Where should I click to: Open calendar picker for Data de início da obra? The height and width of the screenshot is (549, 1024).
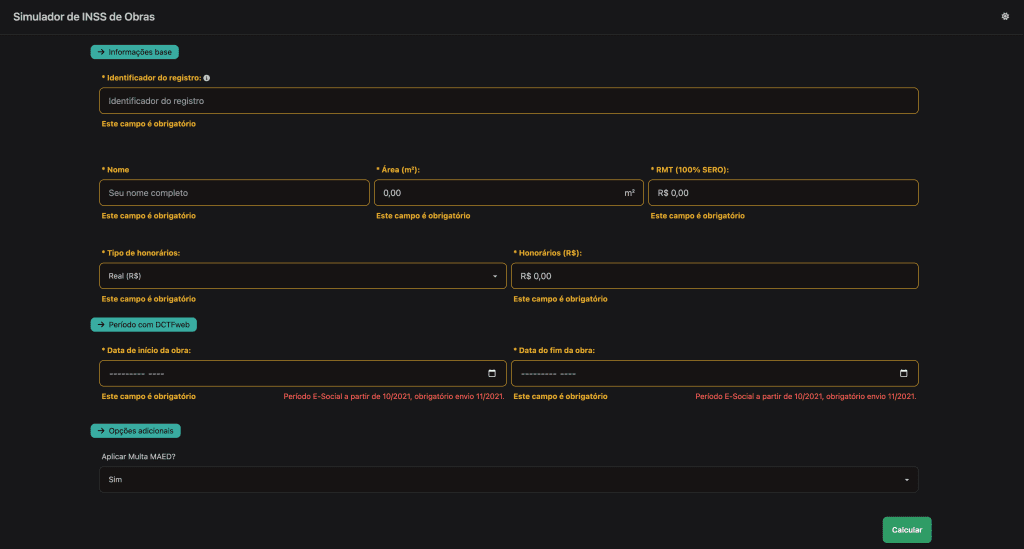click(x=492, y=373)
